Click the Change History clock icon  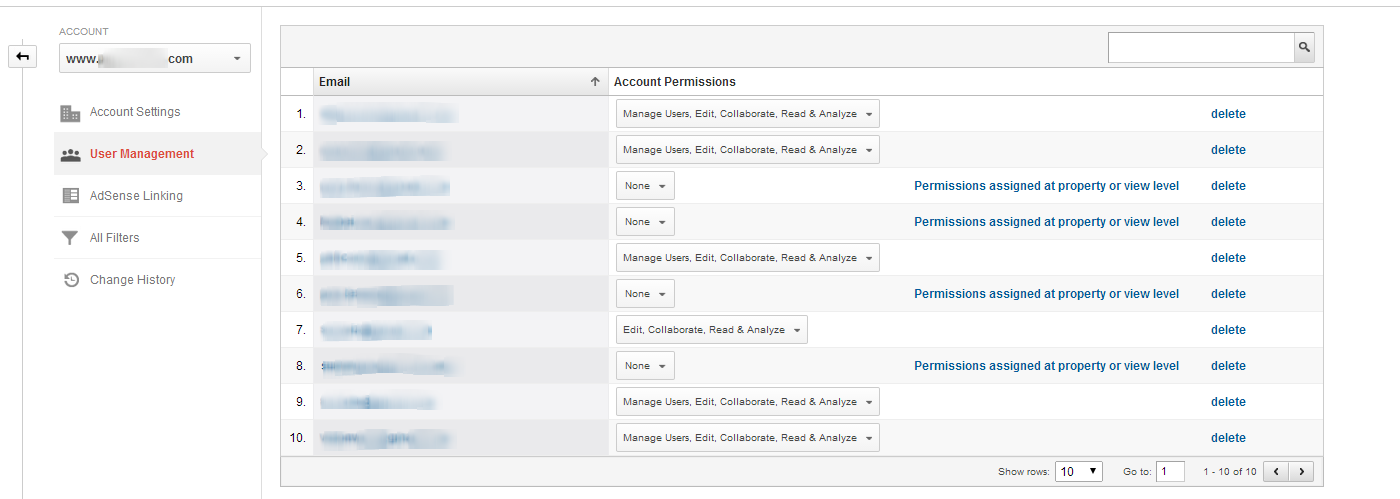[x=70, y=280]
